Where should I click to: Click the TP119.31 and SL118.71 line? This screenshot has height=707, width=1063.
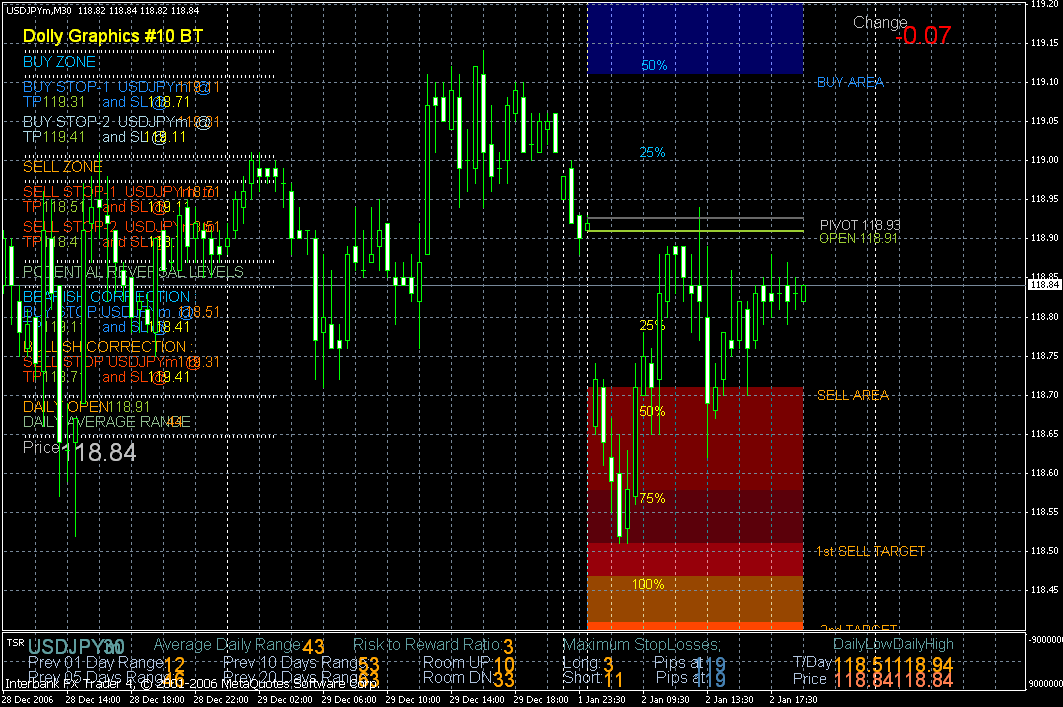point(106,102)
